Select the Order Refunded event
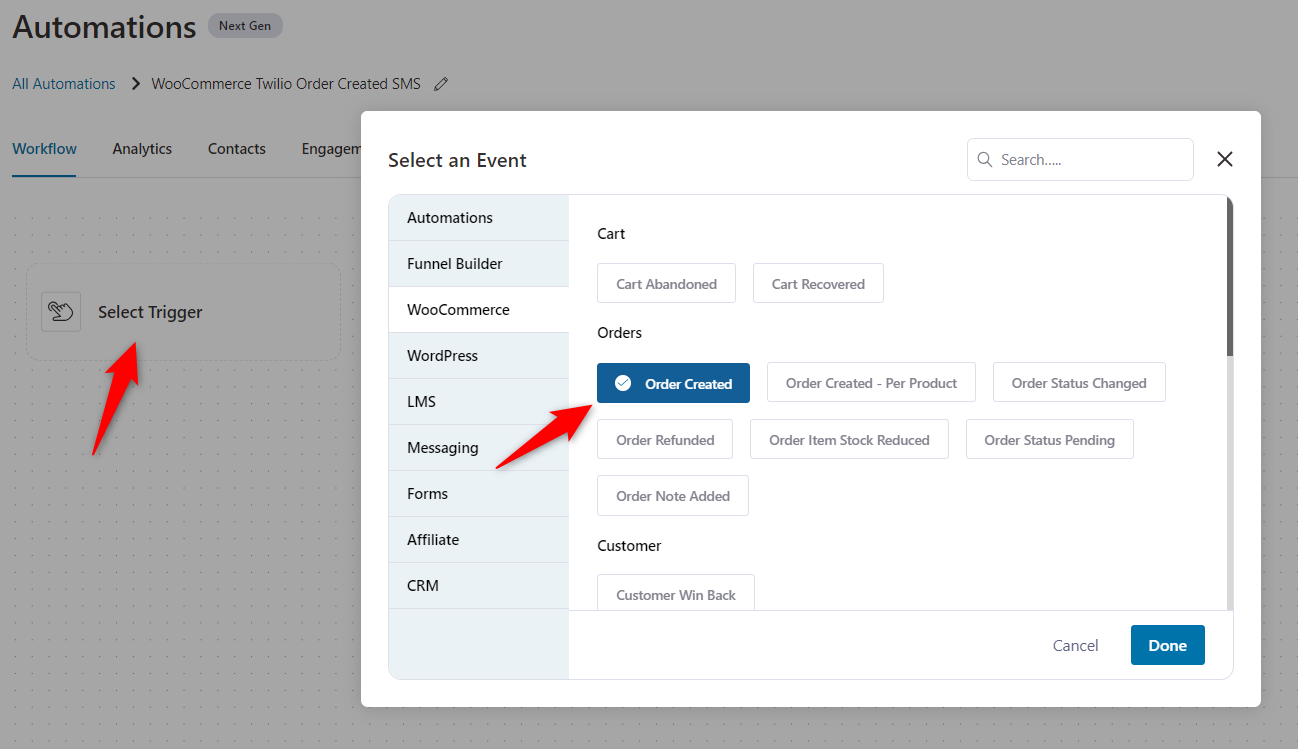The height and width of the screenshot is (749, 1298). [665, 440]
